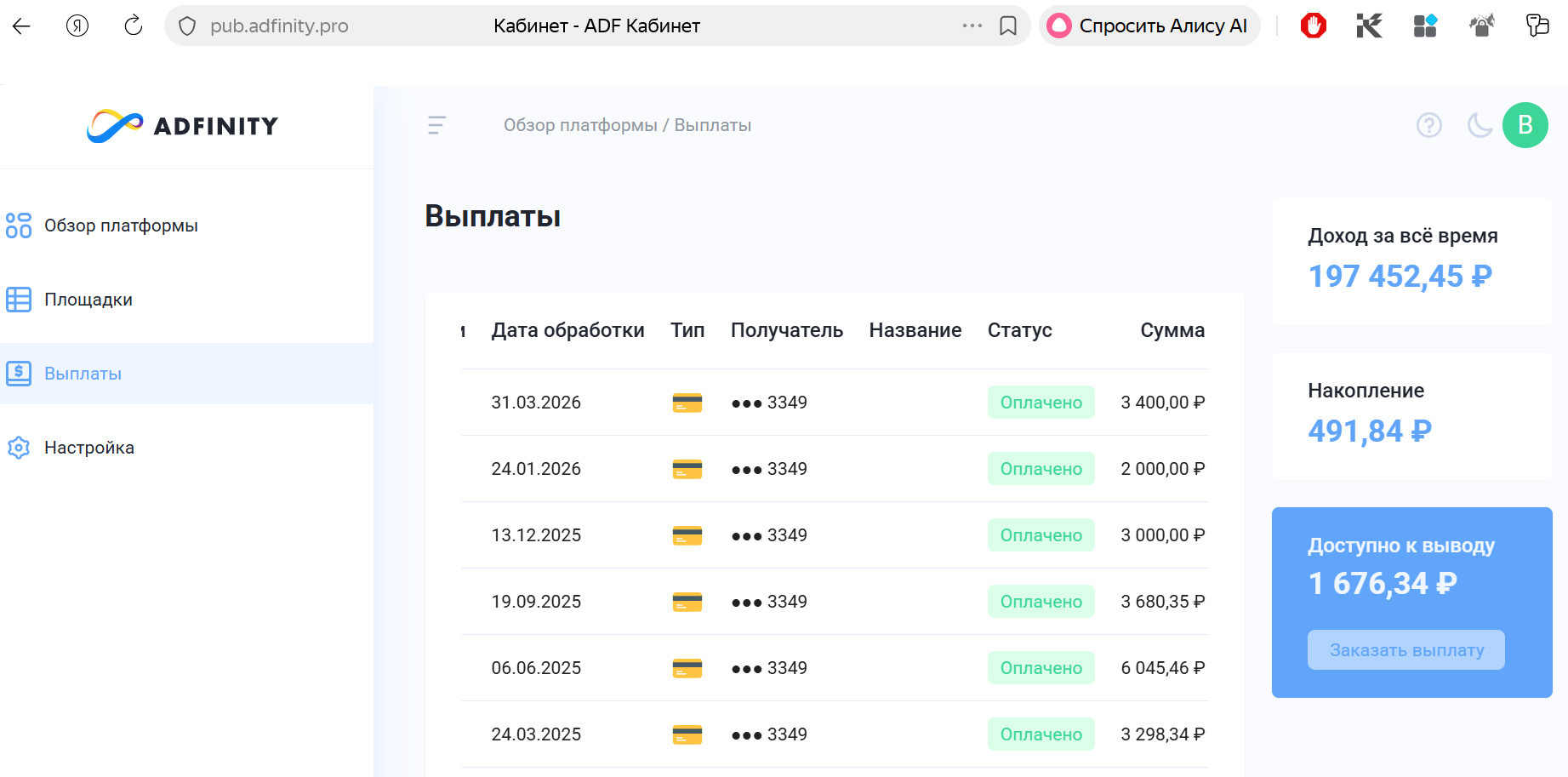
Task: Go to Площадки section
Action: pos(88,300)
